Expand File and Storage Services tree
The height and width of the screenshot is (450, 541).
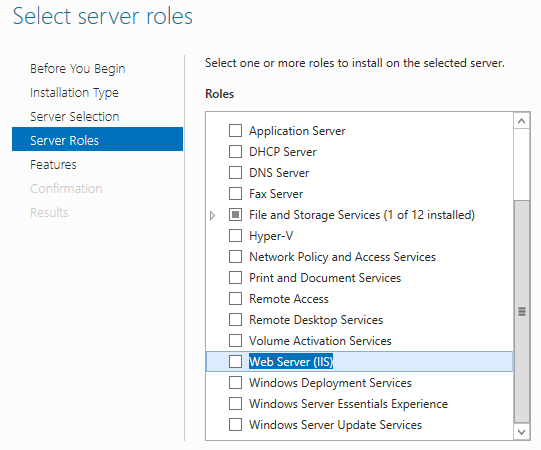(x=213, y=216)
